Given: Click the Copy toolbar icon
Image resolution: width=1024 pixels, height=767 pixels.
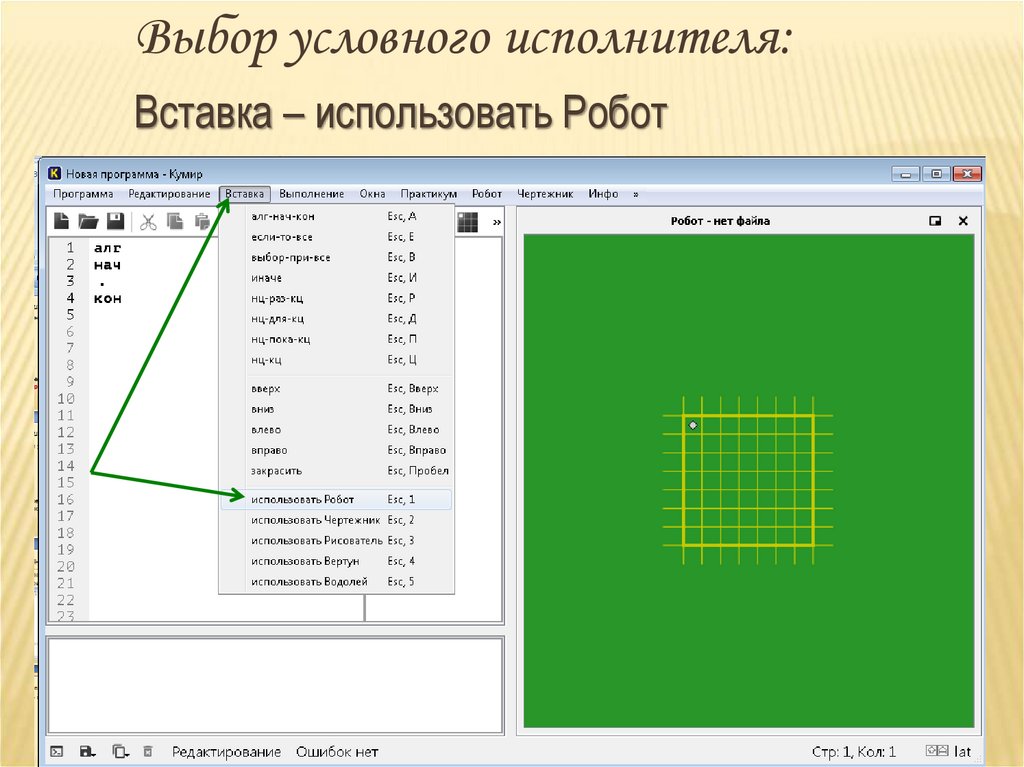Looking at the screenshot, I should point(174,221).
